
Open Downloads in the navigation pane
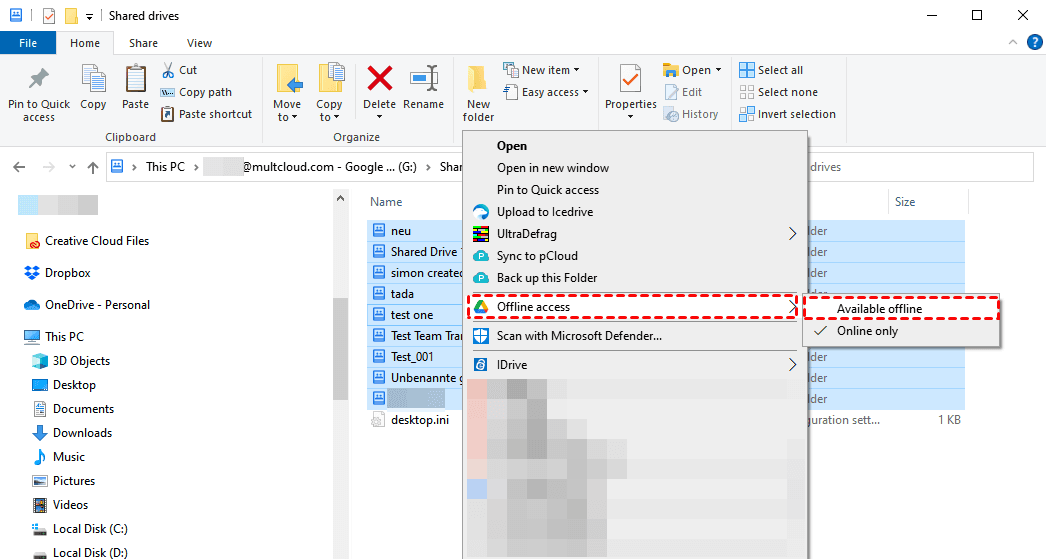click(x=72, y=433)
